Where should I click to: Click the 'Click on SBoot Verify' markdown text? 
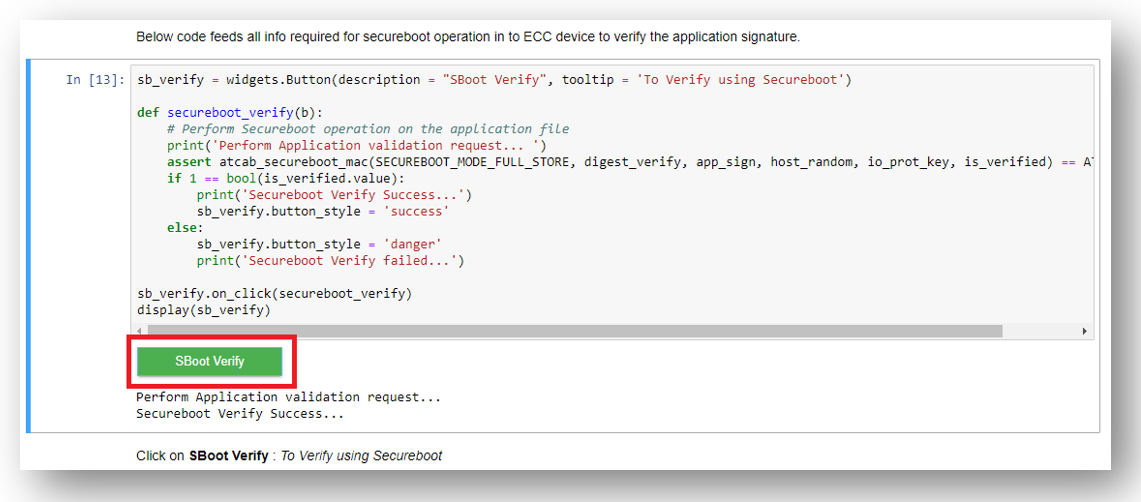coord(289,456)
